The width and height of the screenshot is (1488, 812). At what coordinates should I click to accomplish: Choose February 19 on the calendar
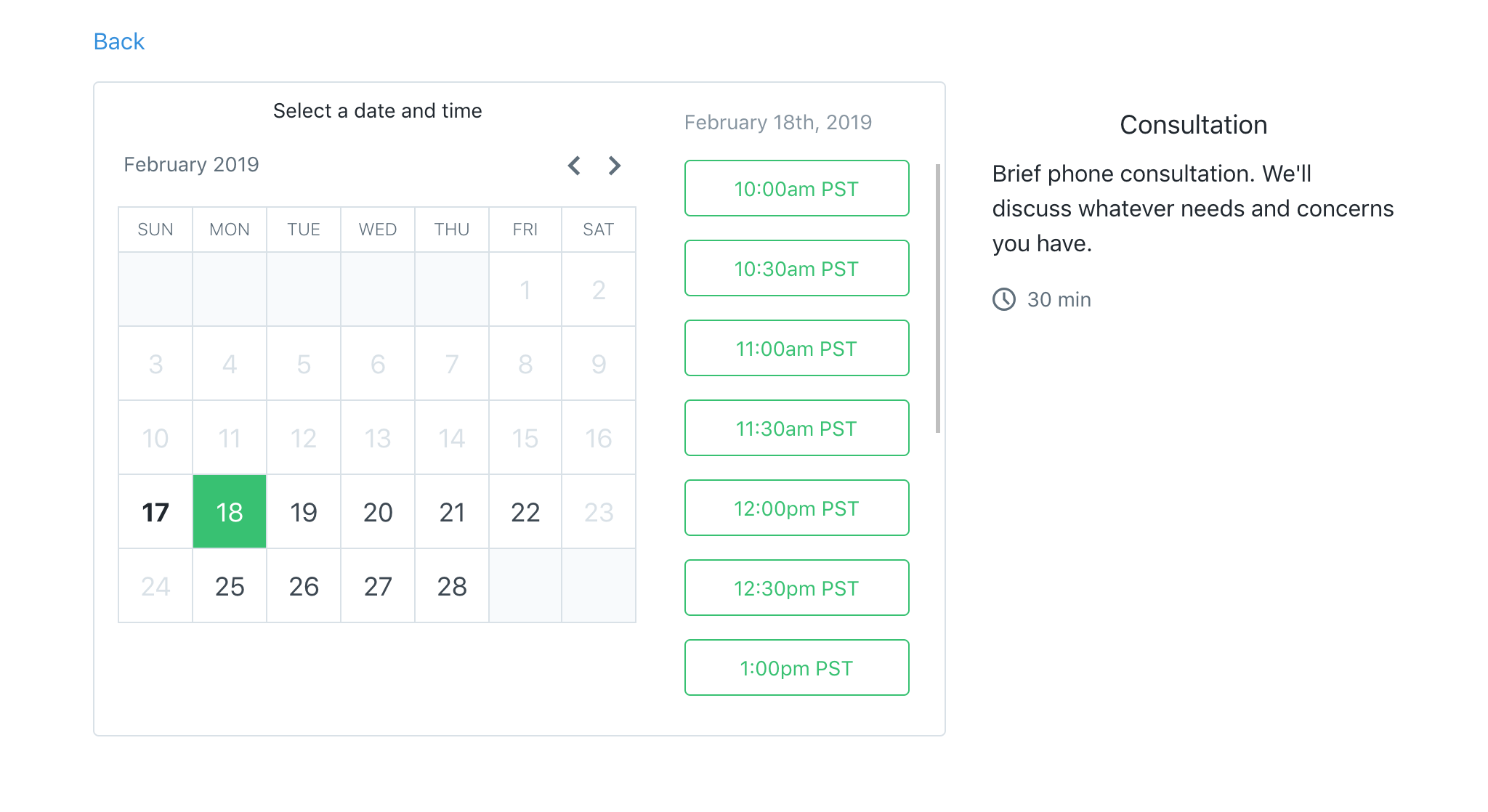point(304,512)
